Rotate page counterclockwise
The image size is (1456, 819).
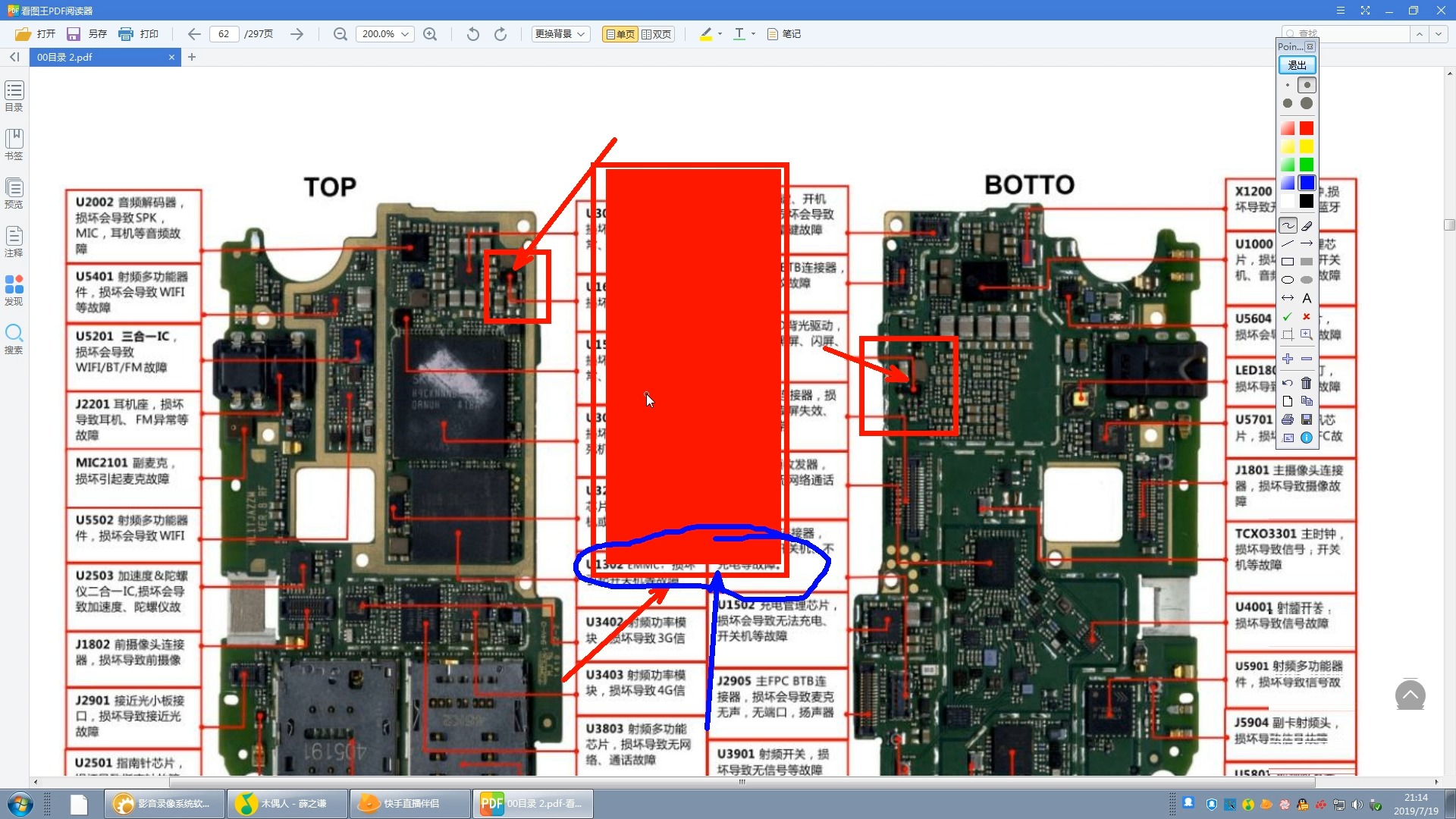tap(473, 34)
